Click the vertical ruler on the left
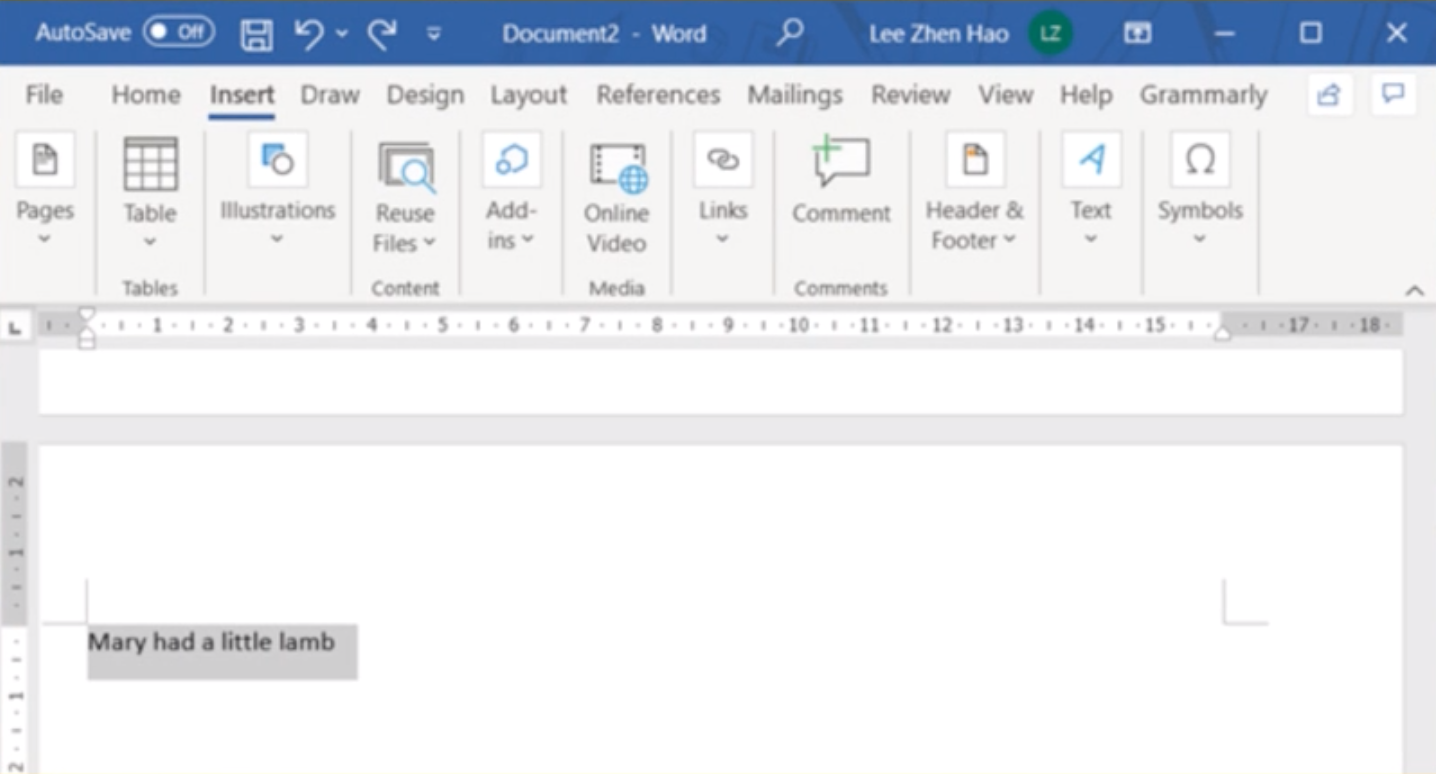The height and width of the screenshot is (774, 1436). pyautogui.click(x=15, y=608)
